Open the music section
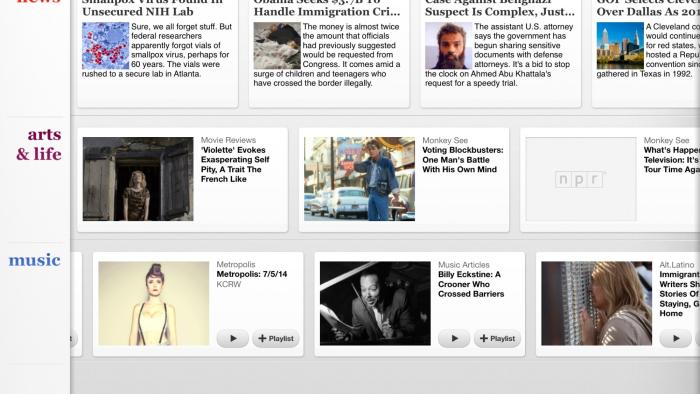 click(x=34, y=260)
